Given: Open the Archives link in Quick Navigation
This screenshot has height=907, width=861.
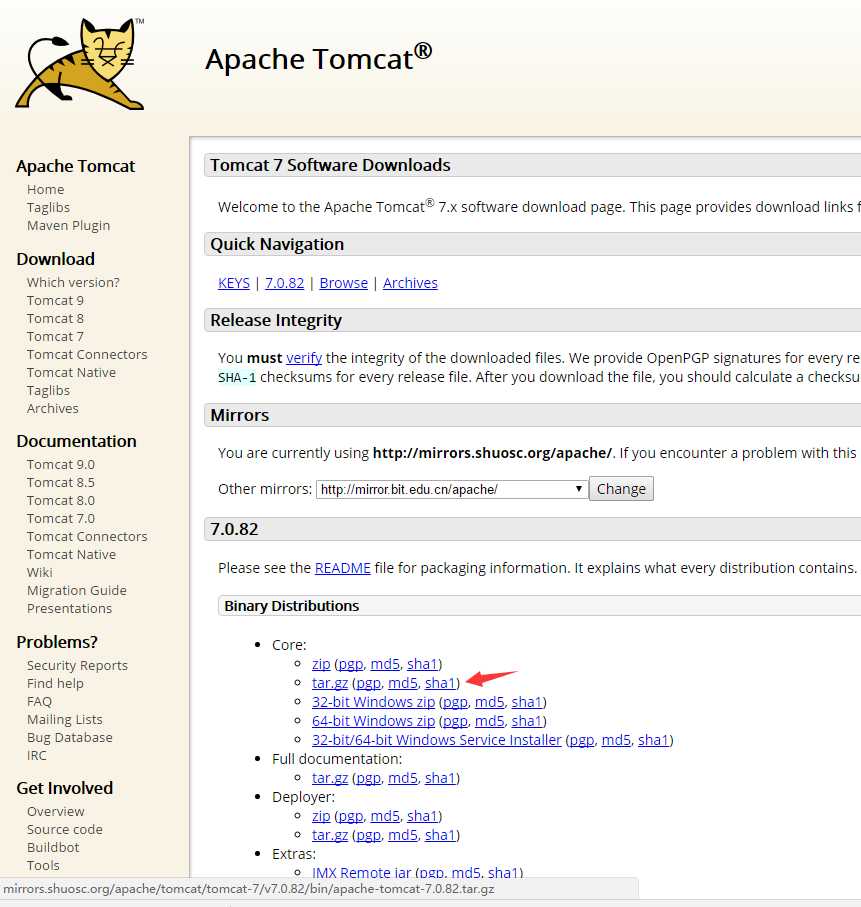Looking at the screenshot, I should point(410,283).
